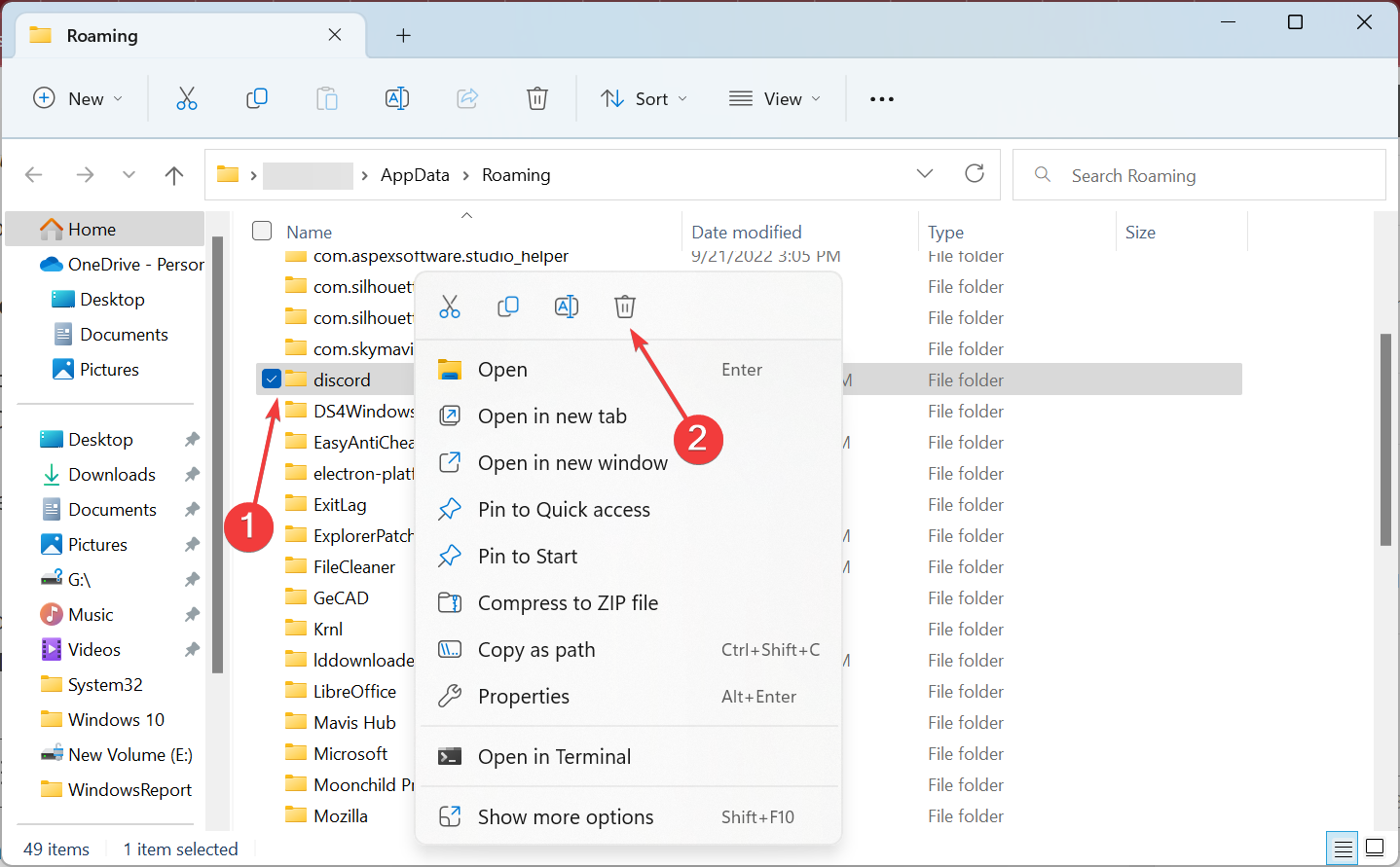
Task: Switch to the large thumbnails view icon in the status bar
Action: 1375,848
